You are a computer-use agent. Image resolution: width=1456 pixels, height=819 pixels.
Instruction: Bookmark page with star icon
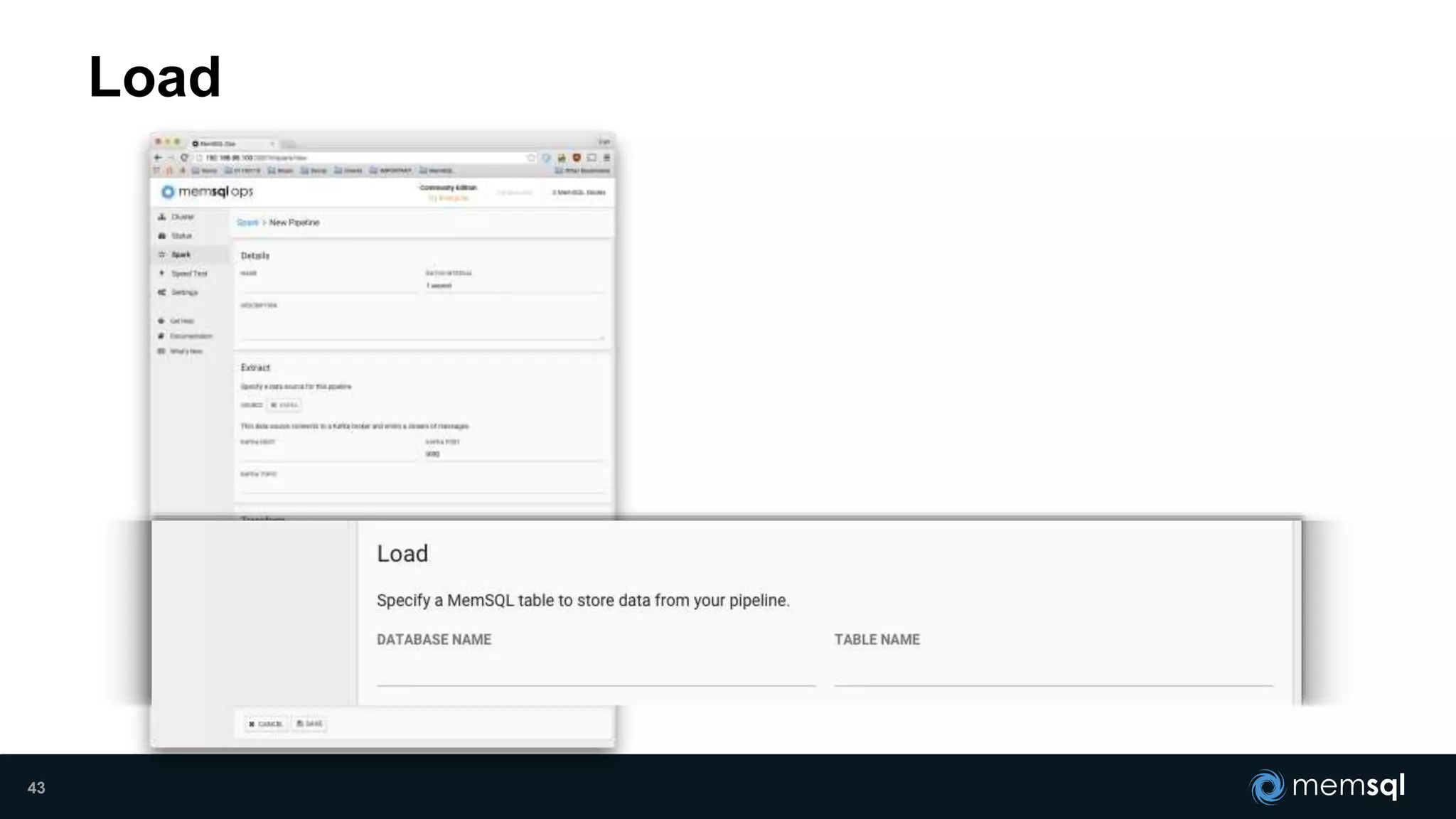coord(530,158)
